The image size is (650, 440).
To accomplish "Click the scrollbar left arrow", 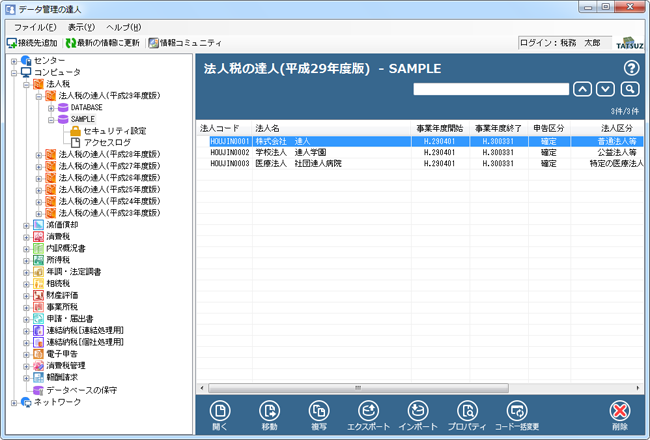I will click(202, 388).
